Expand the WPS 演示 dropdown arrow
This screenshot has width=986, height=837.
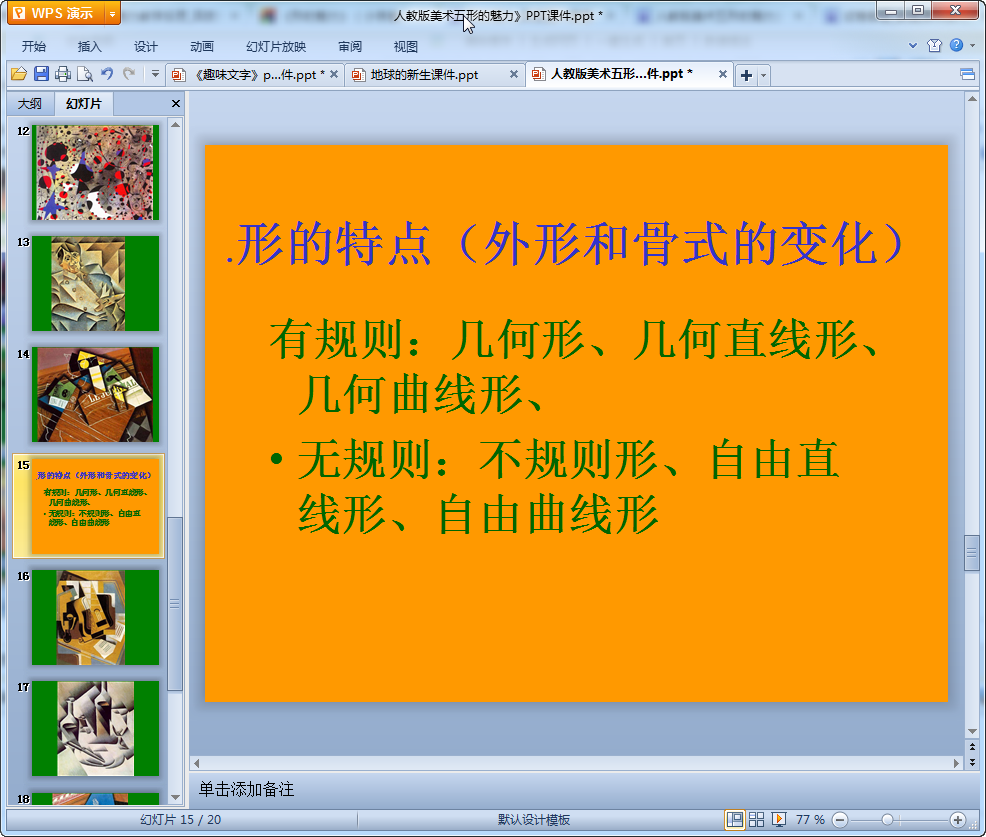(x=112, y=14)
